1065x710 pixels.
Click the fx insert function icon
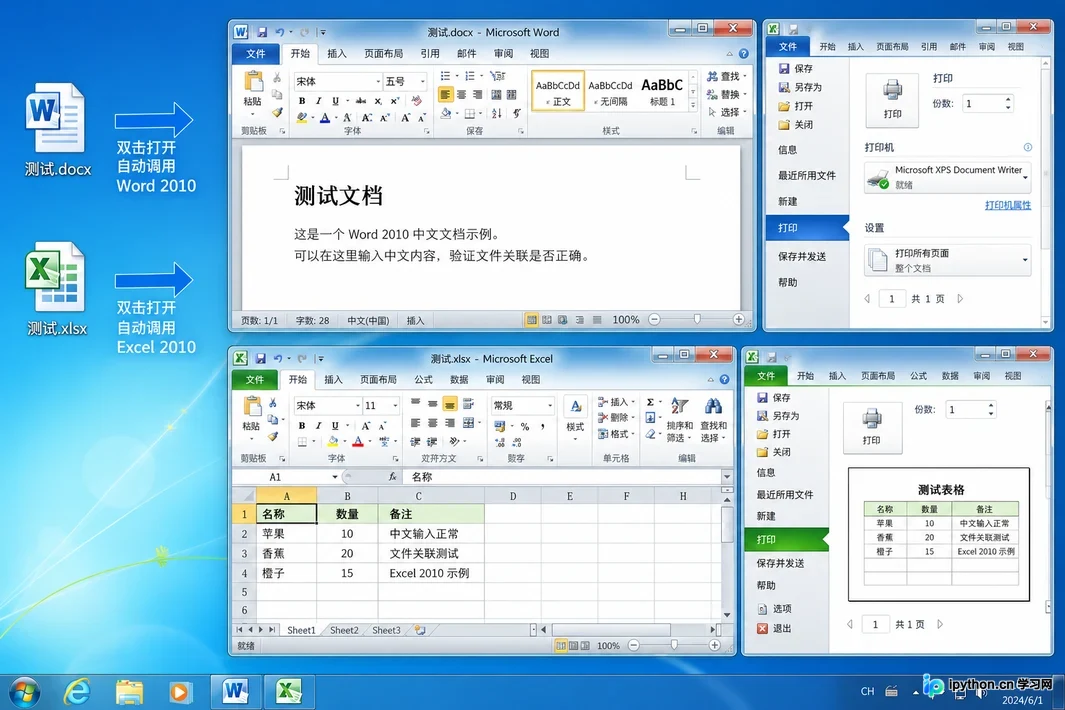tap(392, 477)
